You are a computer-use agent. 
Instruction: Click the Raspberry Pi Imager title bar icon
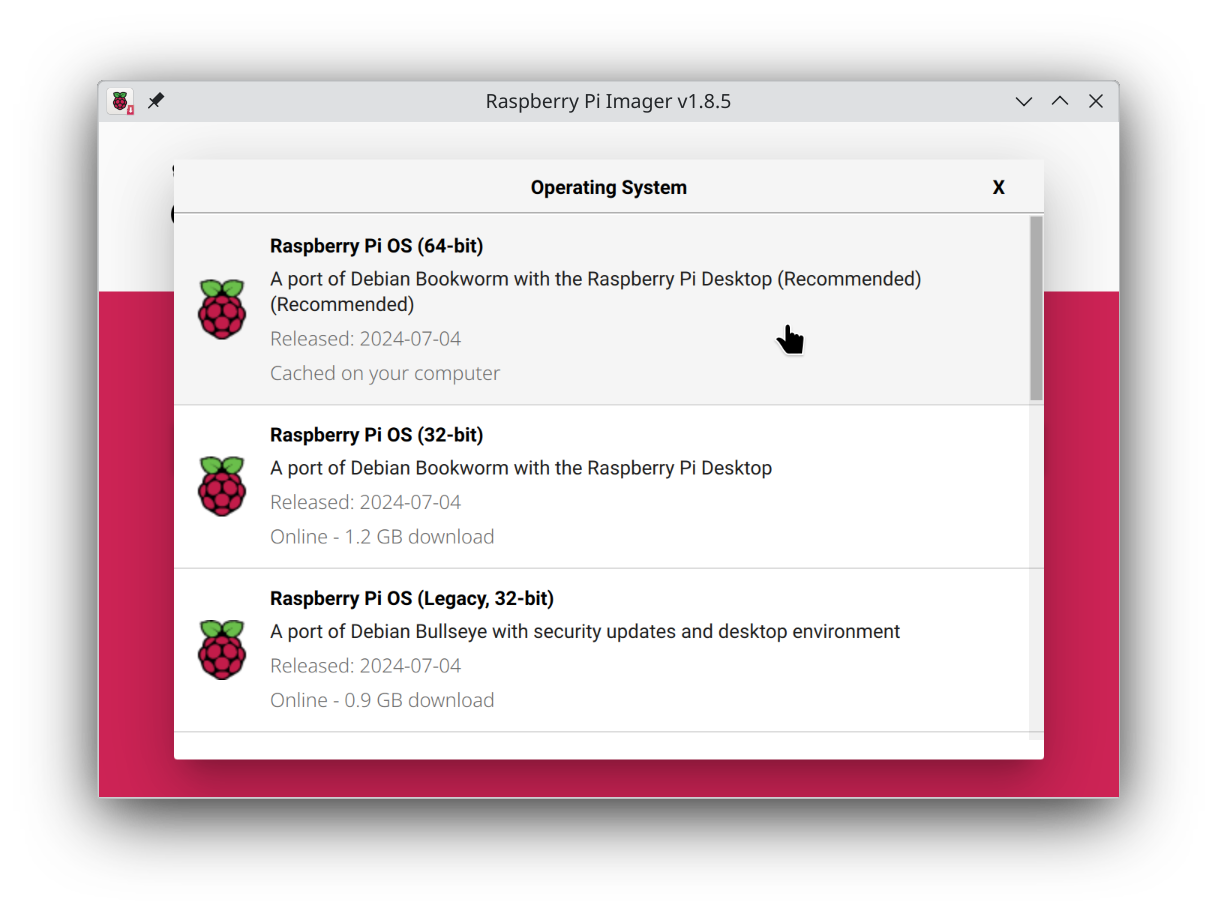121,101
